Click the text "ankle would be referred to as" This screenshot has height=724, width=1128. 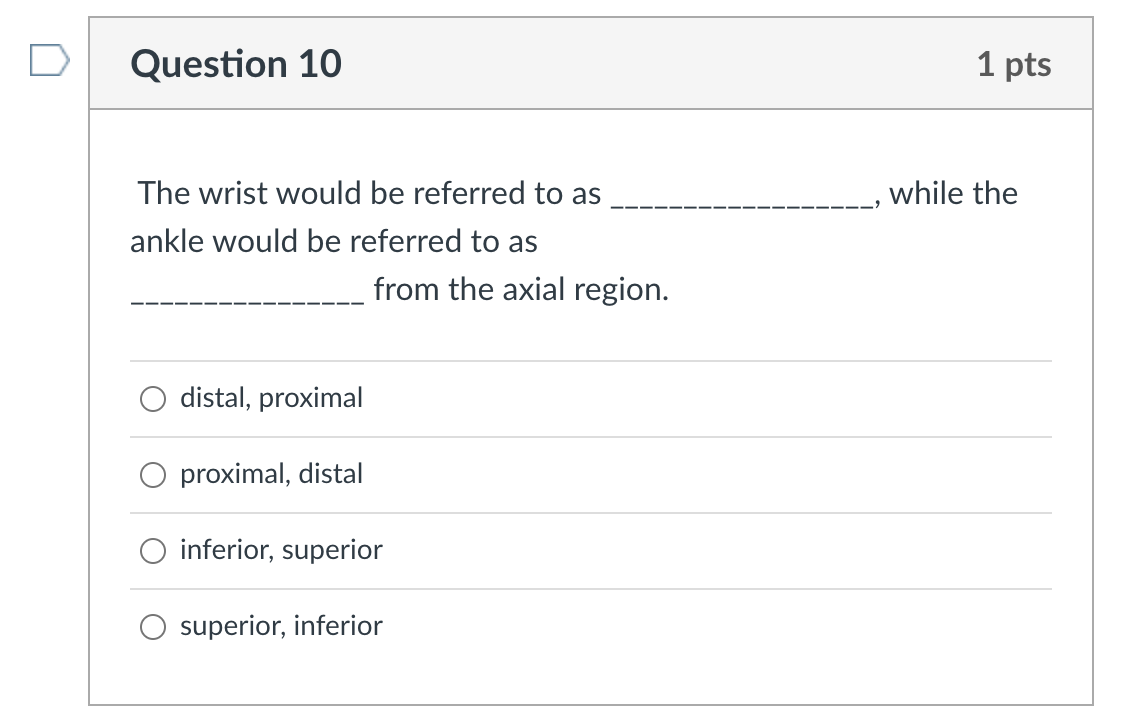point(333,241)
